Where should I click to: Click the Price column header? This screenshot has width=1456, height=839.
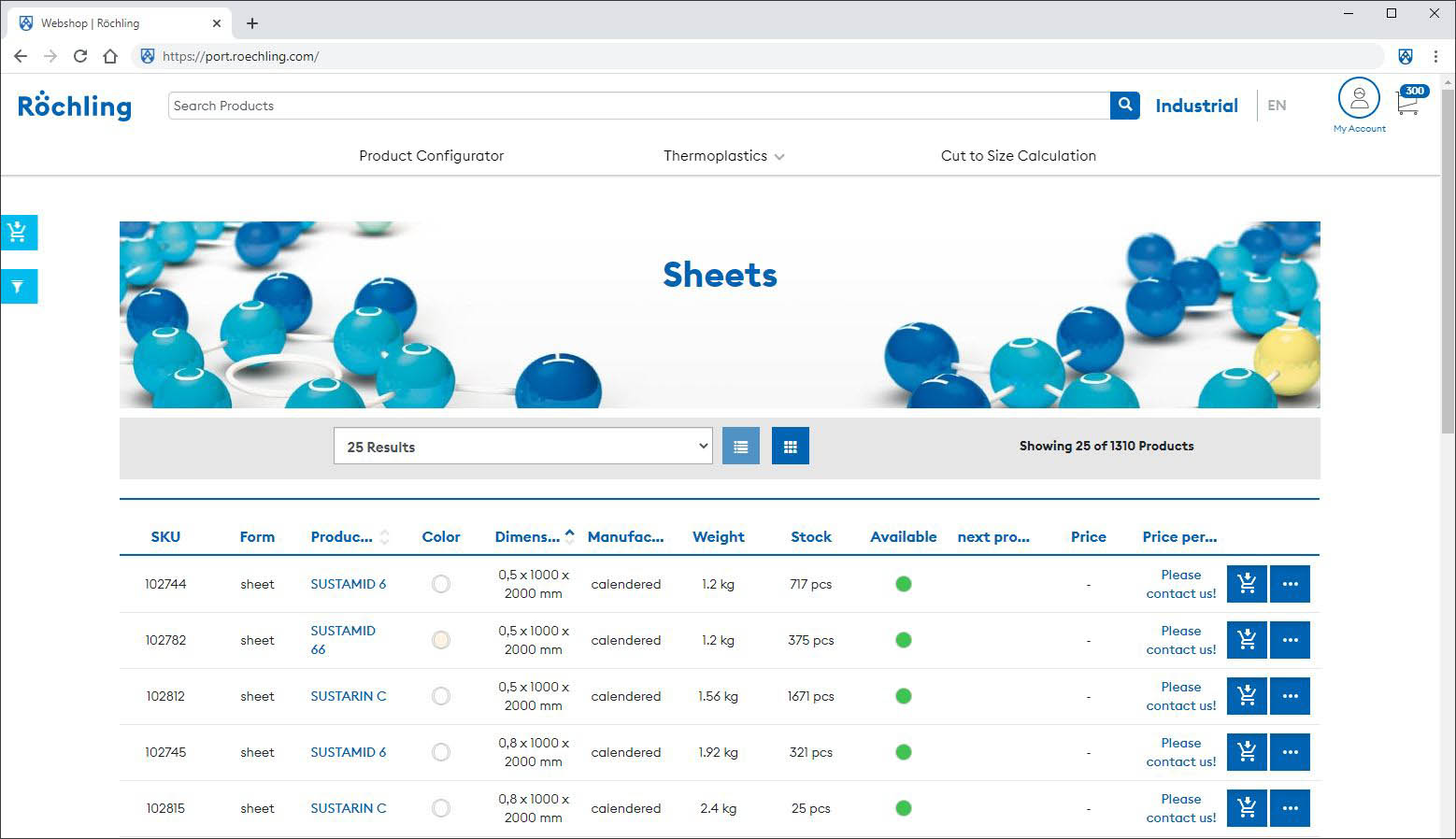[x=1089, y=537]
